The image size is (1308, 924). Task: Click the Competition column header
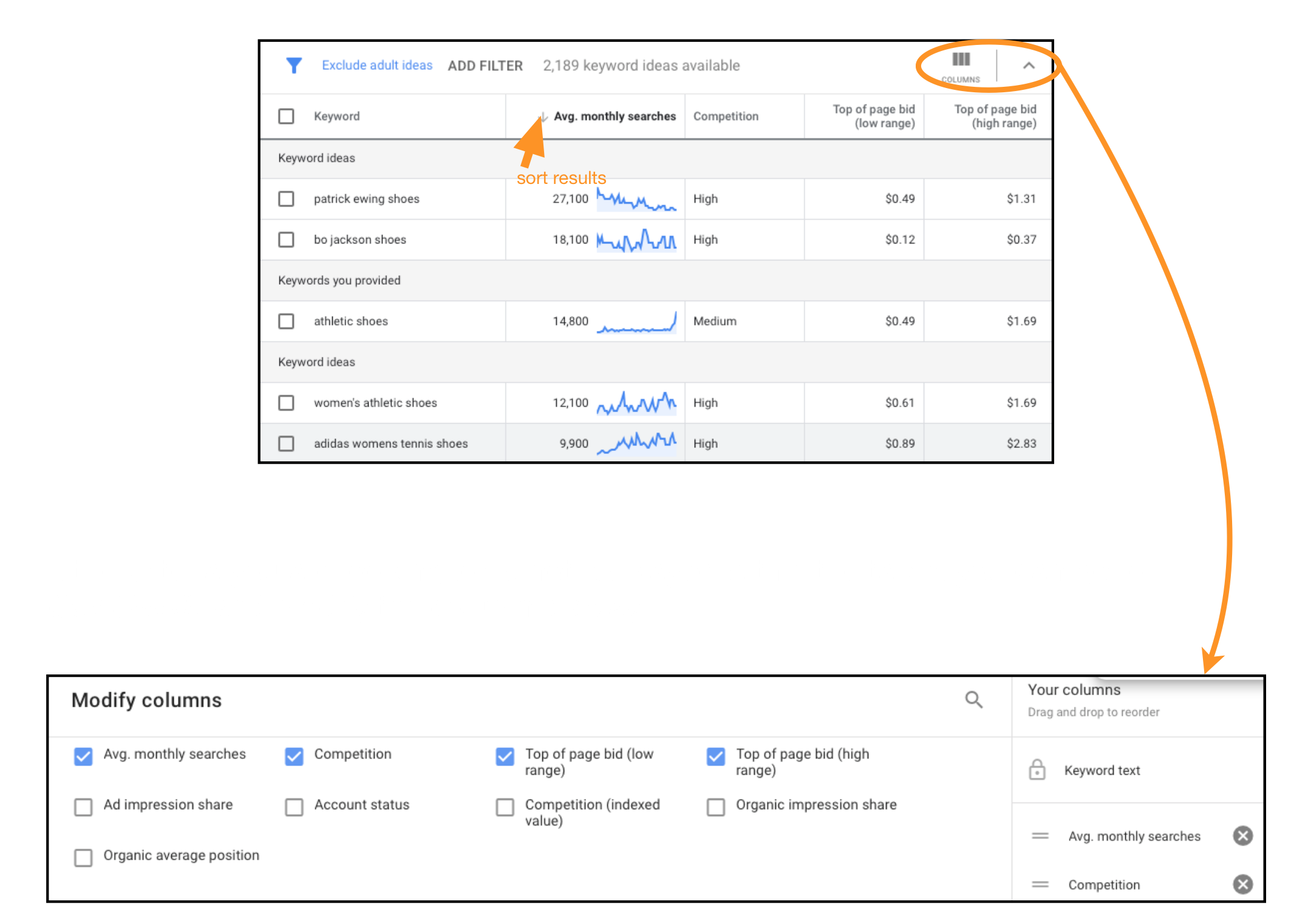[726, 116]
